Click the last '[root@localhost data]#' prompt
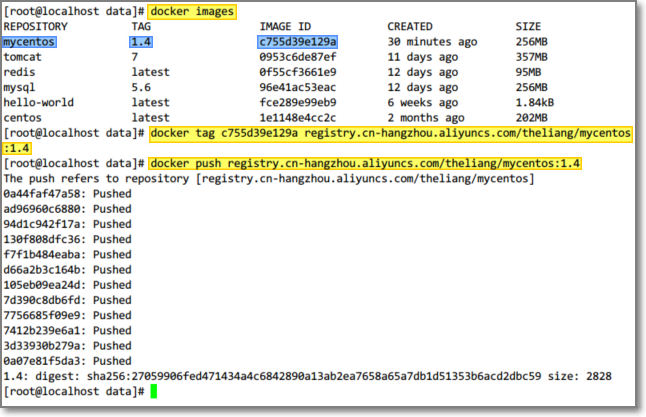This screenshot has height=417, width=646. pyautogui.click(x=74, y=391)
